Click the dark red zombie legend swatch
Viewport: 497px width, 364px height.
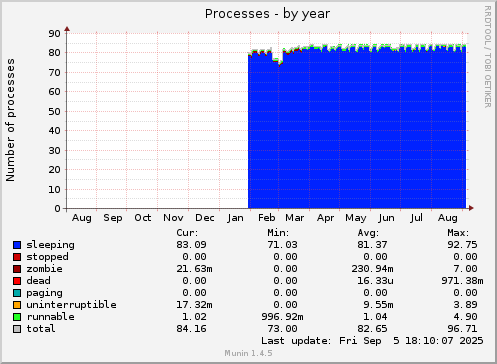click(x=17, y=269)
